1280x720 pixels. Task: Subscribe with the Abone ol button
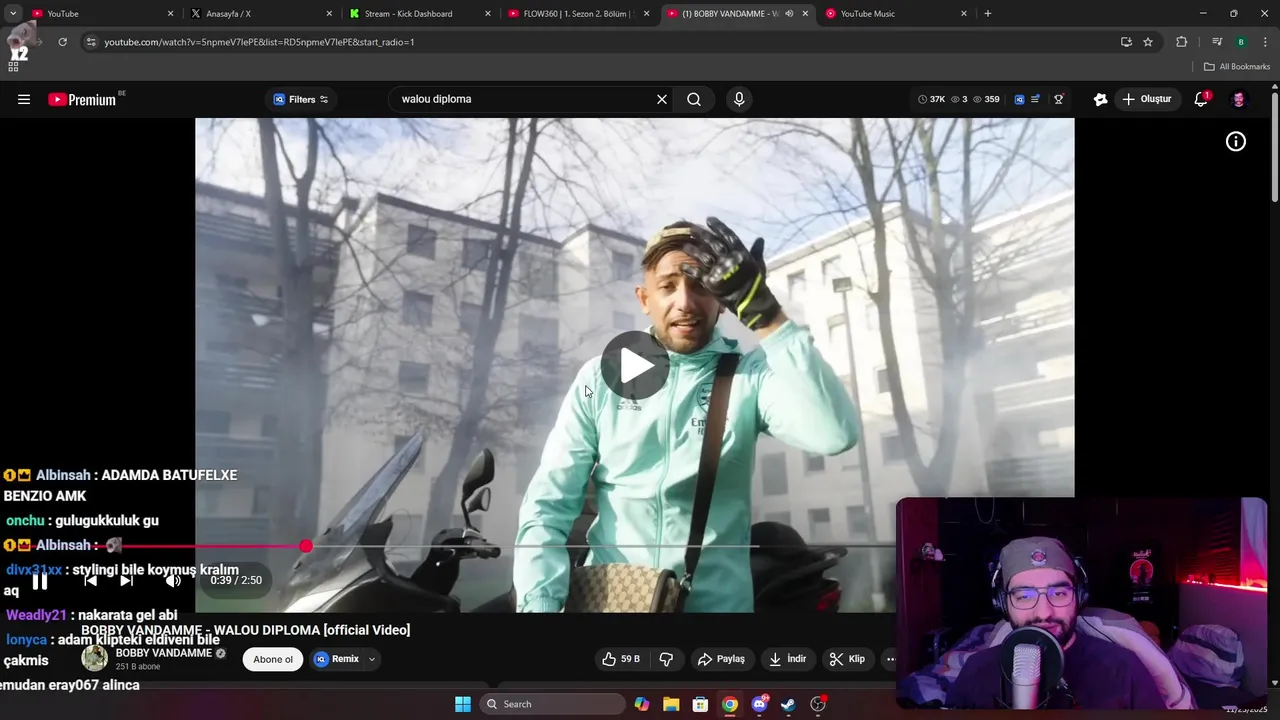pos(273,659)
